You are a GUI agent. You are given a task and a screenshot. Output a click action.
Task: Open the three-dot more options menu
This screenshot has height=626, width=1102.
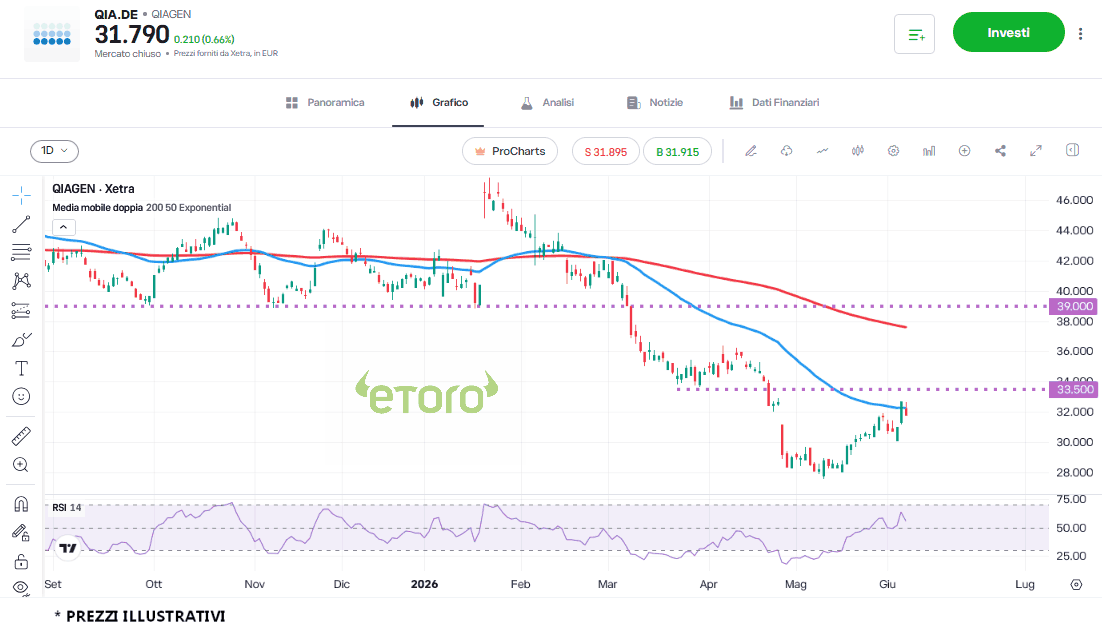pos(1081,33)
